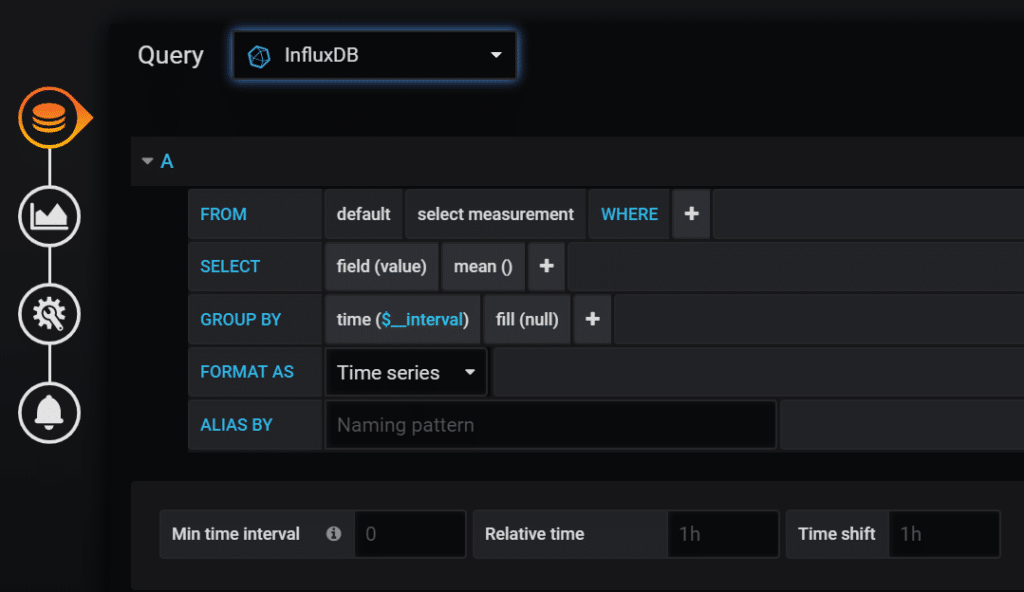Add a SELECT function with plus icon
This screenshot has width=1024, height=592.
click(x=547, y=266)
